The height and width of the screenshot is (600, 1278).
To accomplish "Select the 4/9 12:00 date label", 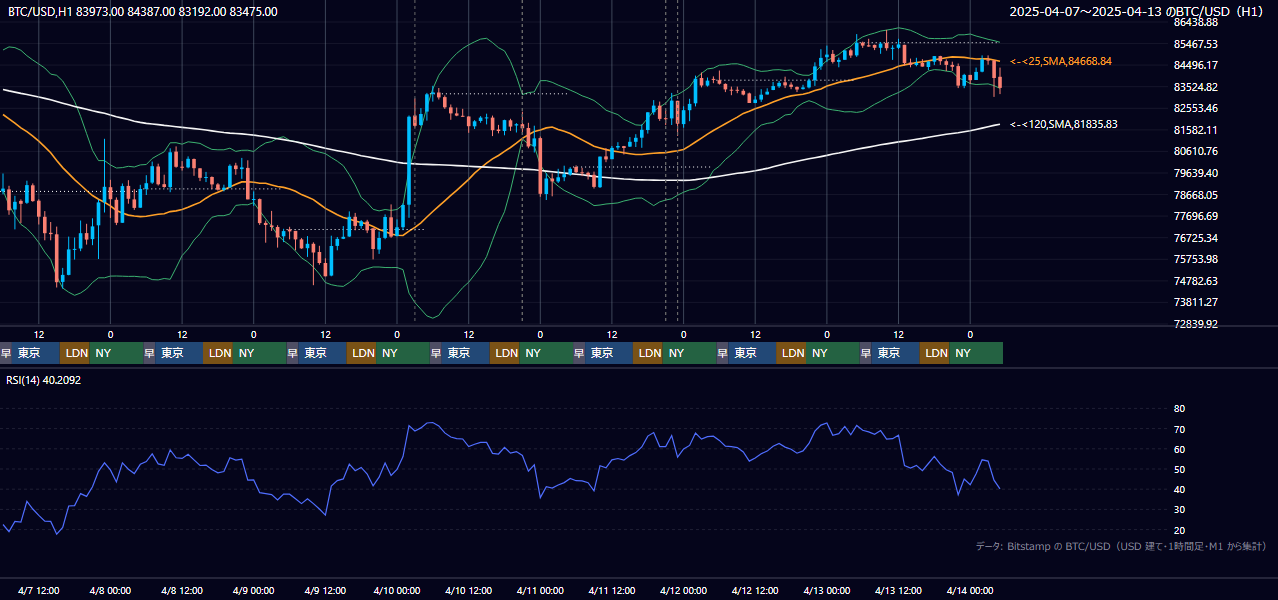I will pos(325,590).
